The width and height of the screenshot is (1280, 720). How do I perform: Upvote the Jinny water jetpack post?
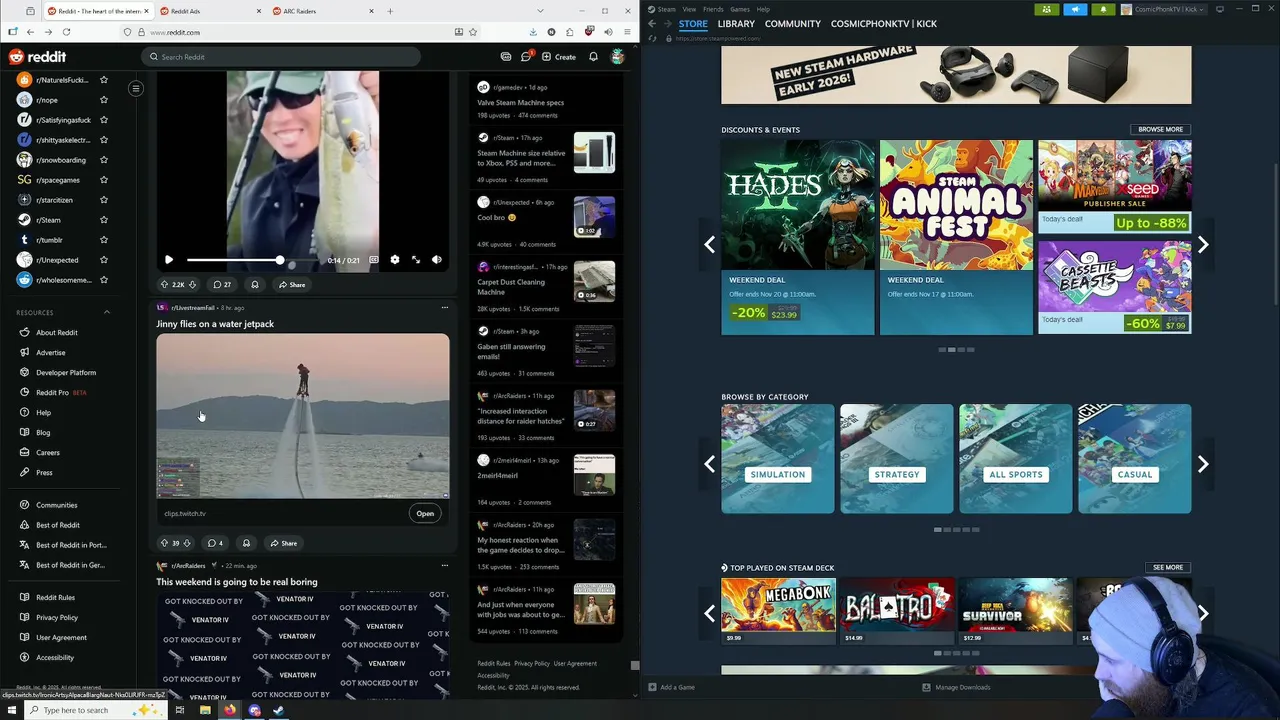click(165, 543)
